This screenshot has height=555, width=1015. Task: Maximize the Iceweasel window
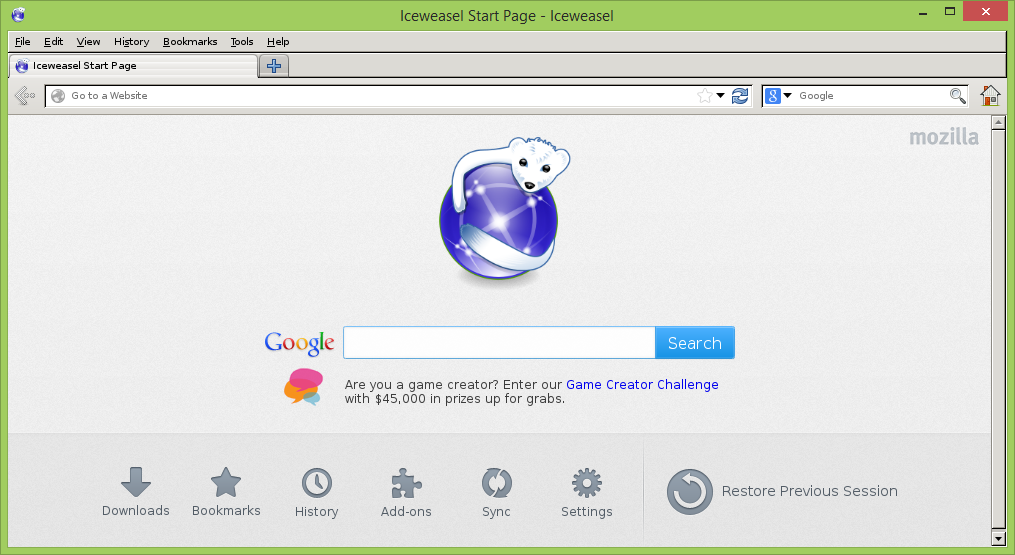point(950,12)
